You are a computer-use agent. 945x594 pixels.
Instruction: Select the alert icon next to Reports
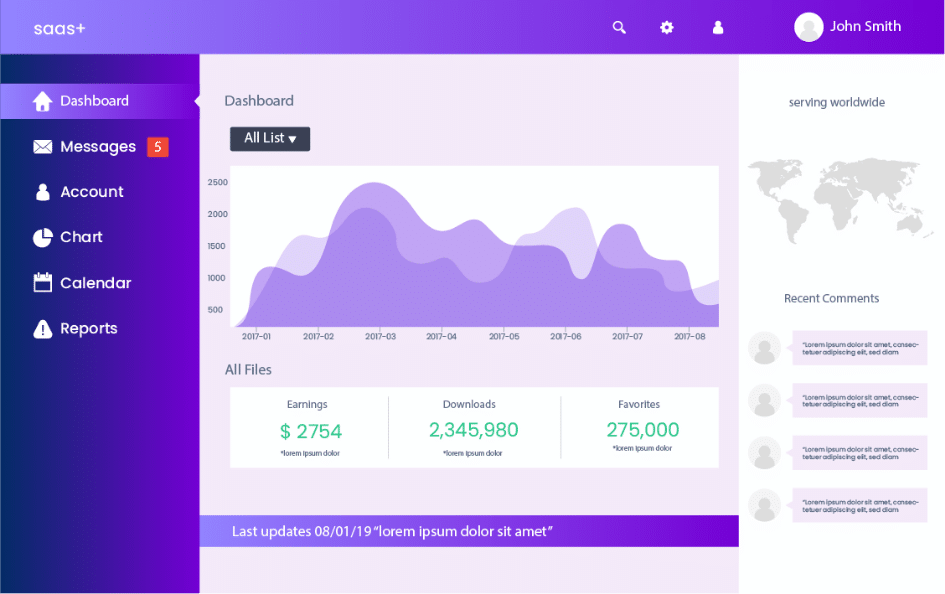pyautogui.click(x=42, y=328)
